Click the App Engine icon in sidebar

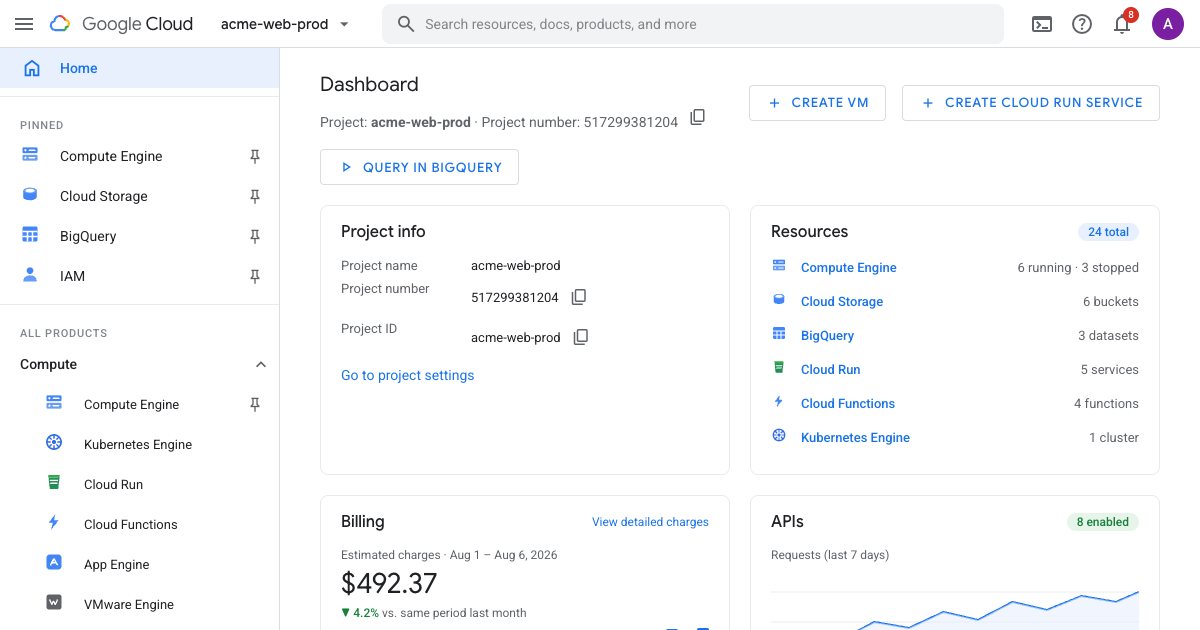point(54,563)
